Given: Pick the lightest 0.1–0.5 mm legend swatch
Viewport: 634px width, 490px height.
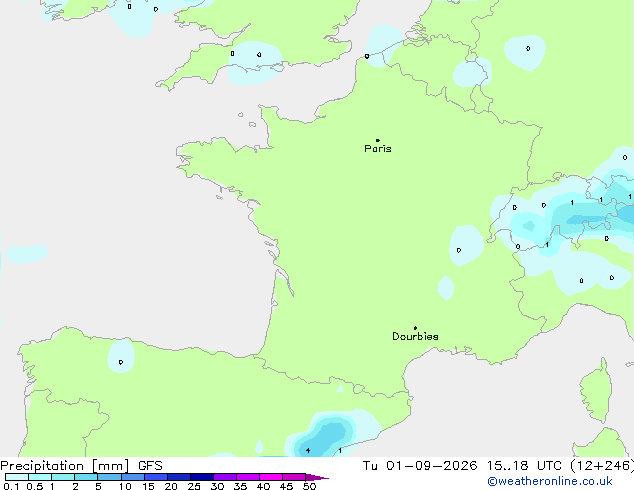Looking at the screenshot, I should (x=17, y=477).
